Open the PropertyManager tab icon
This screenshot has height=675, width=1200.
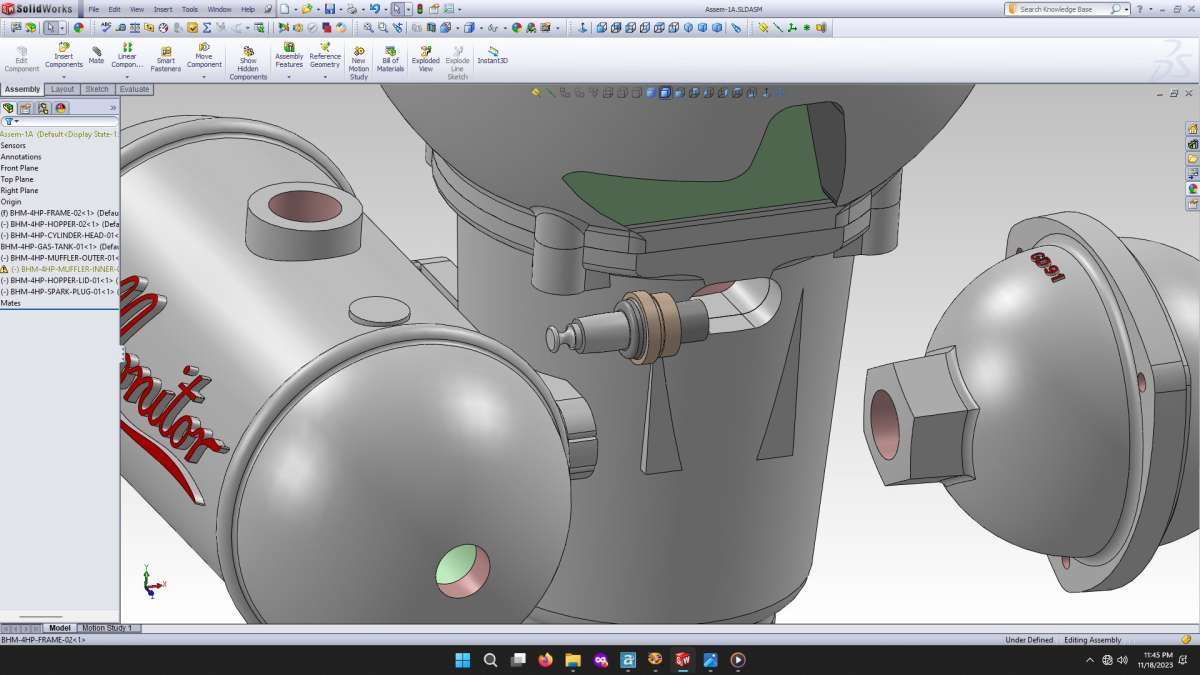point(26,108)
